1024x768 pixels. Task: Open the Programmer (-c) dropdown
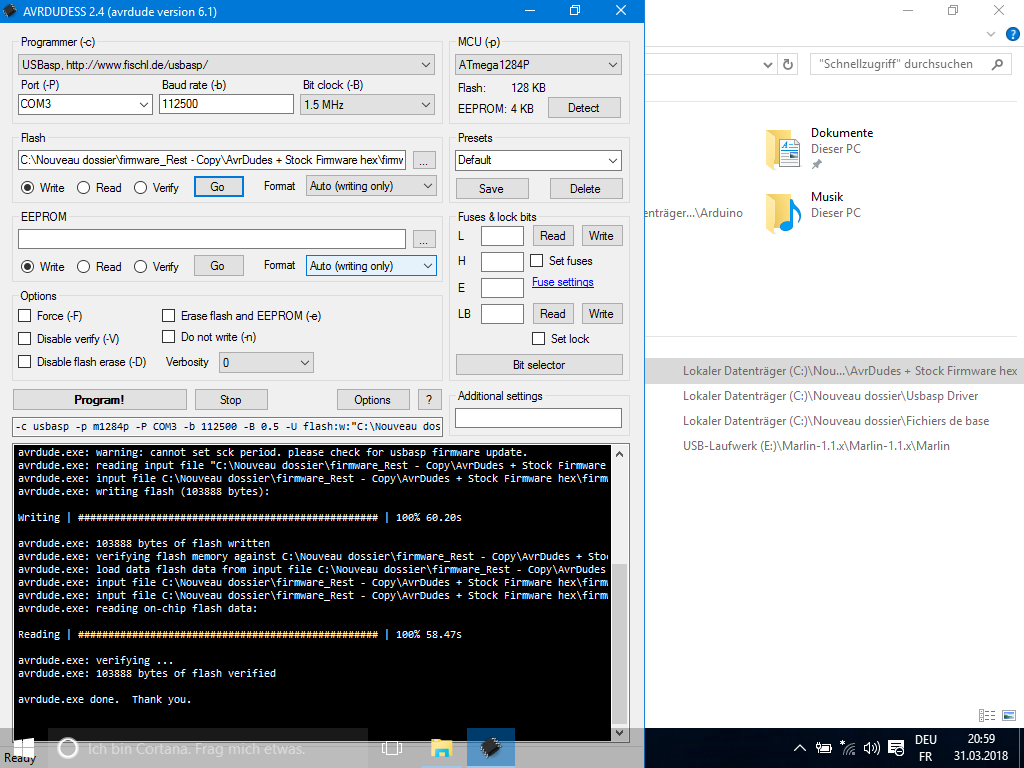227,65
